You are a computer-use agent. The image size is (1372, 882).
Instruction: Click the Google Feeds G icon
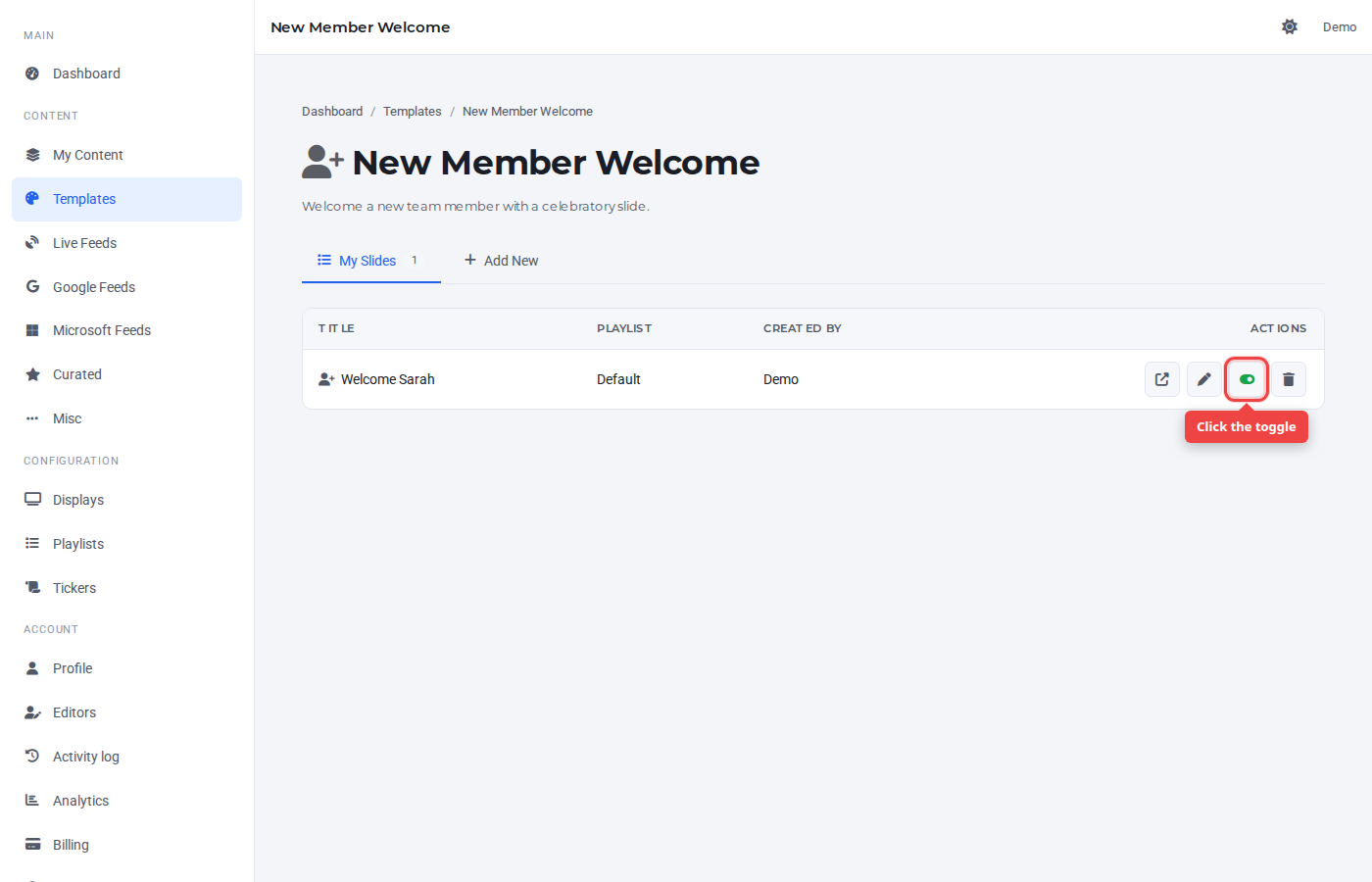[32, 287]
